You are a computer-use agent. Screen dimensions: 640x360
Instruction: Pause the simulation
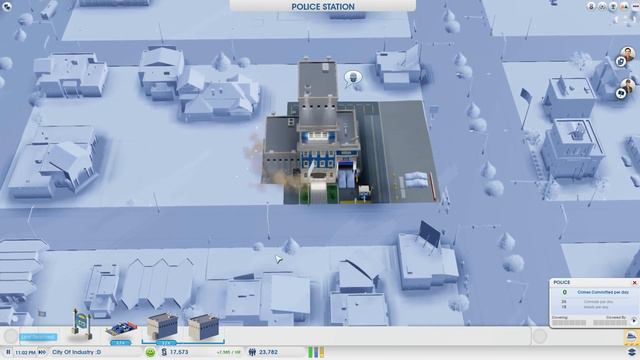tap(8, 352)
